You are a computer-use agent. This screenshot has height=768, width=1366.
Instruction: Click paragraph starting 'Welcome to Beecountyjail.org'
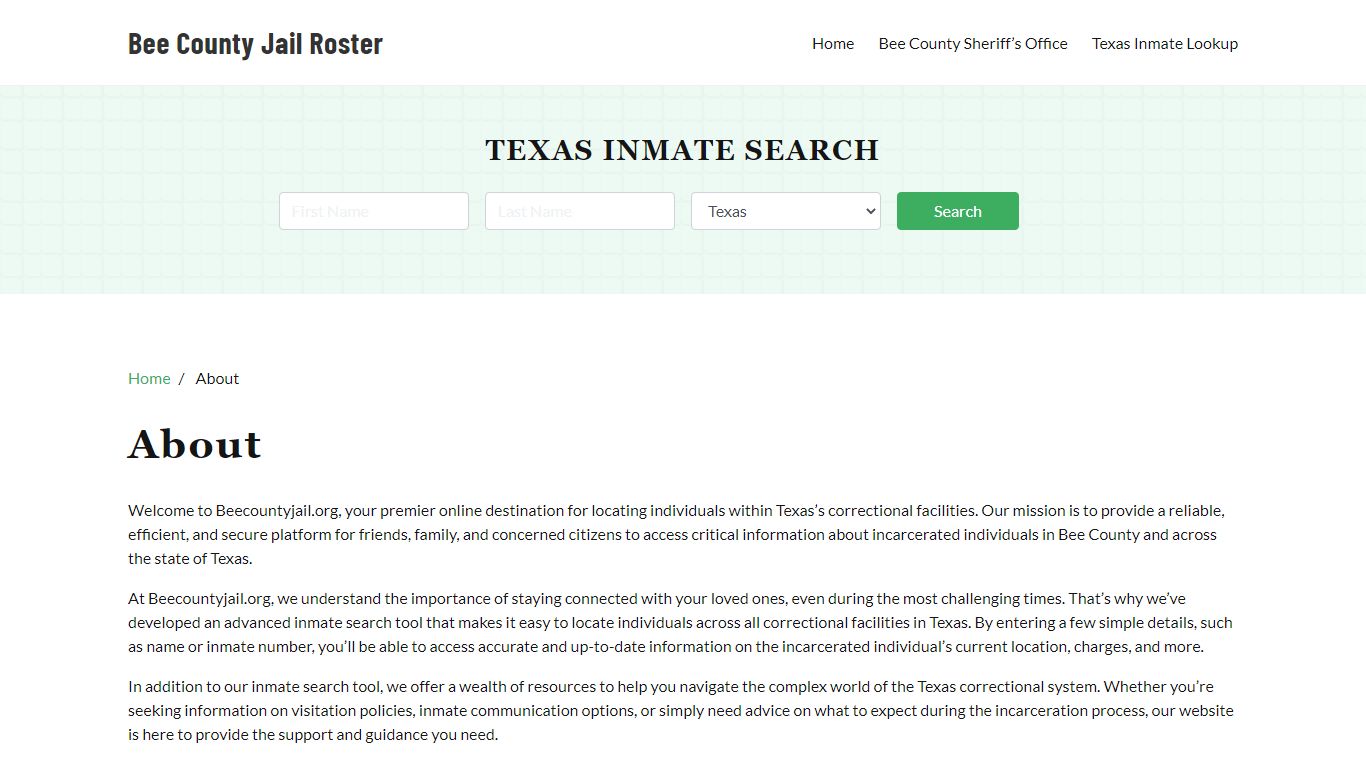(682, 534)
